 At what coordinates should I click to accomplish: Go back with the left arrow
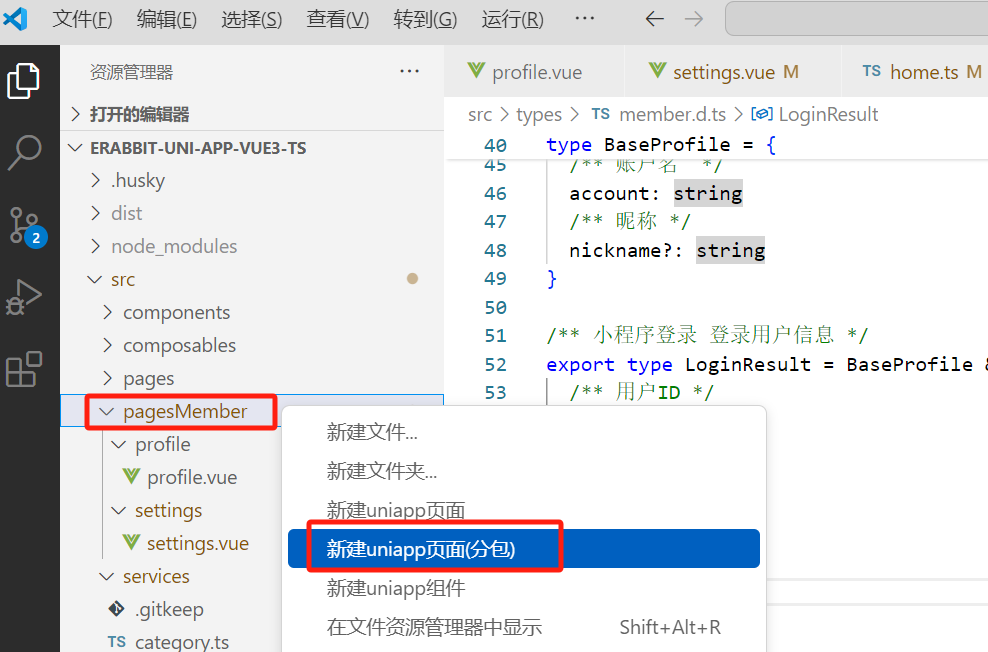pos(655,19)
